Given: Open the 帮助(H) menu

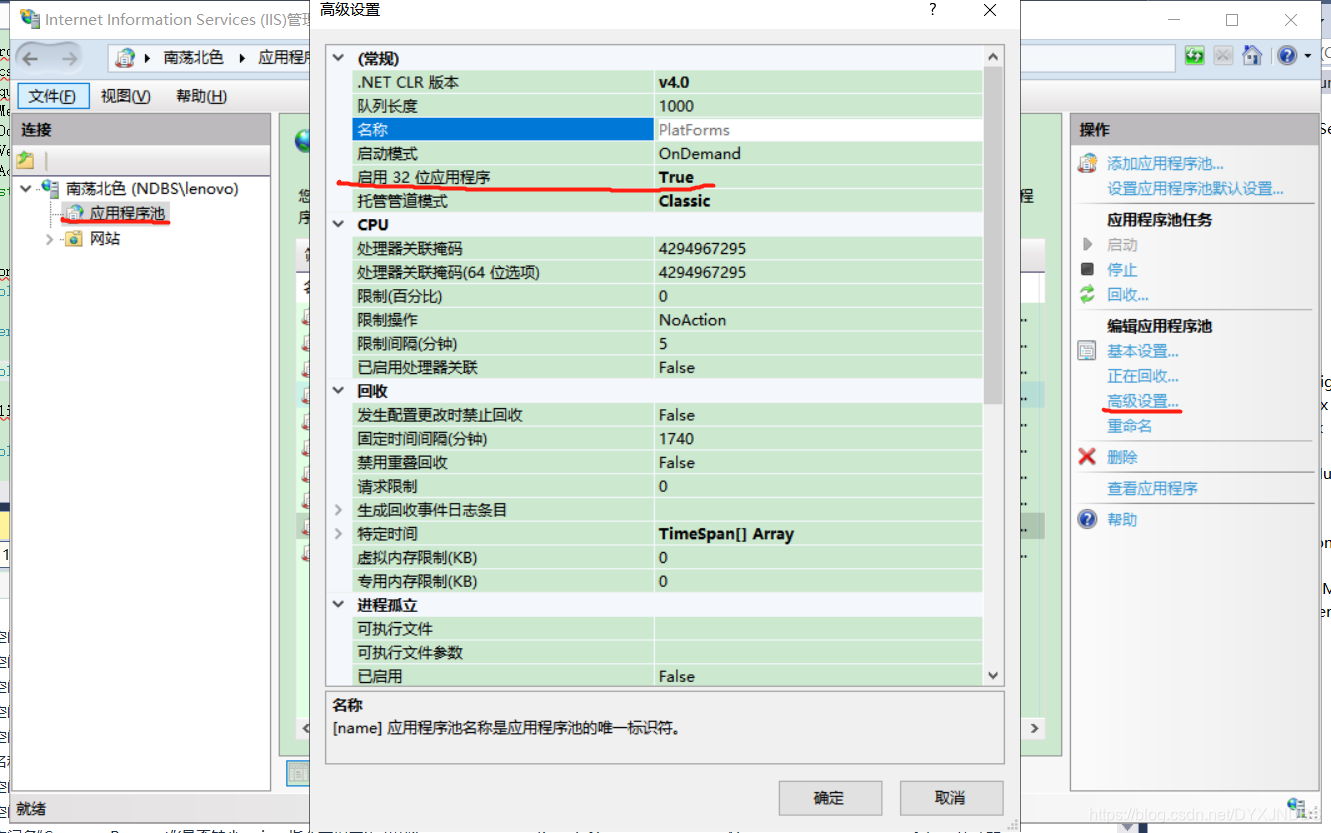Looking at the screenshot, I should [x=201, y=96].
